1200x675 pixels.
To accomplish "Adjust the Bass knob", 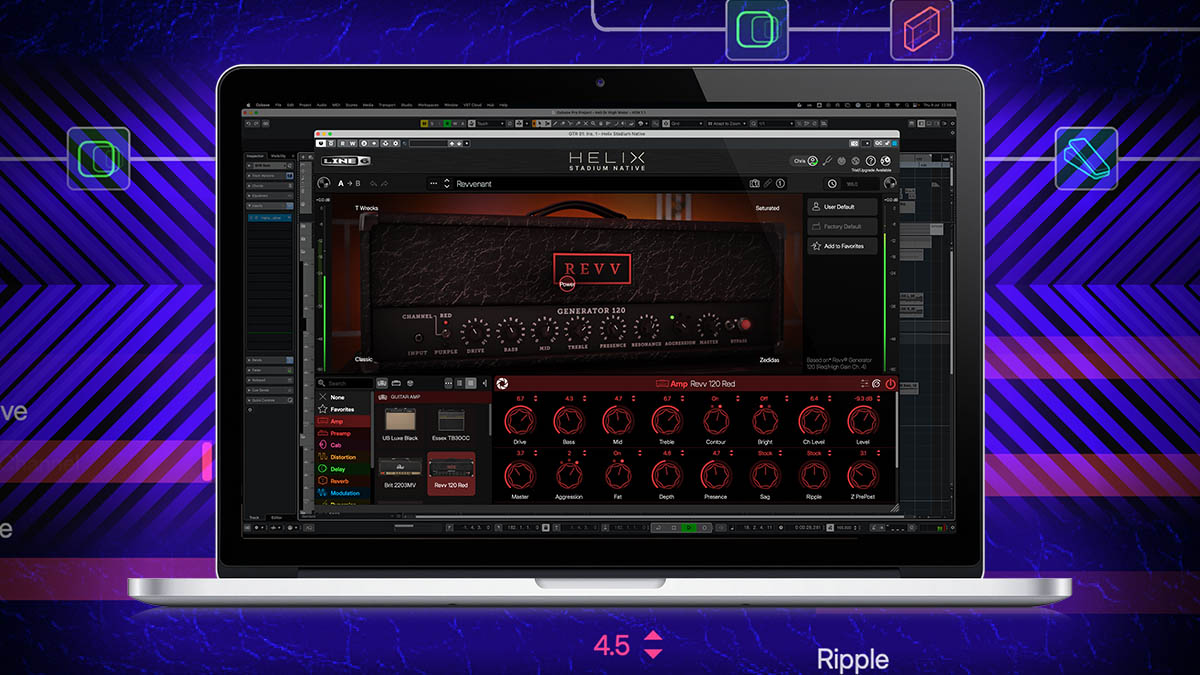I will [569, 422].
